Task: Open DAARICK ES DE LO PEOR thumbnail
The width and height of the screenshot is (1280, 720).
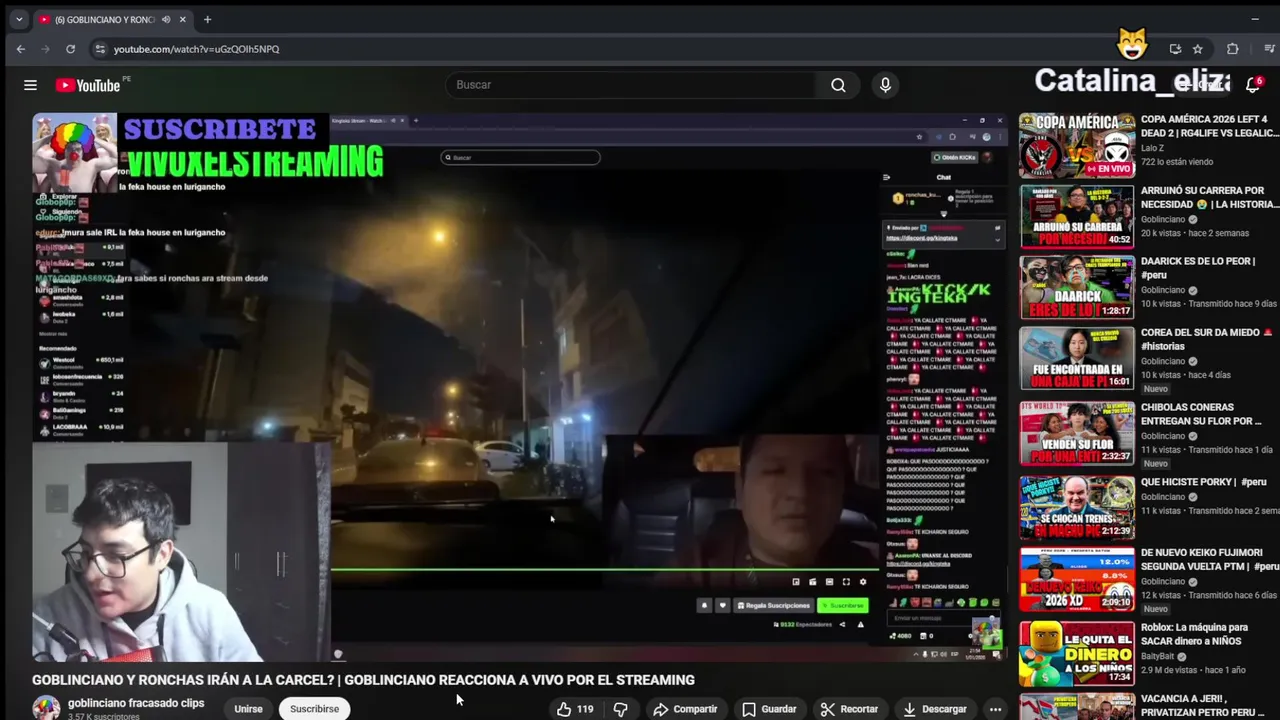Action: 1076,287
